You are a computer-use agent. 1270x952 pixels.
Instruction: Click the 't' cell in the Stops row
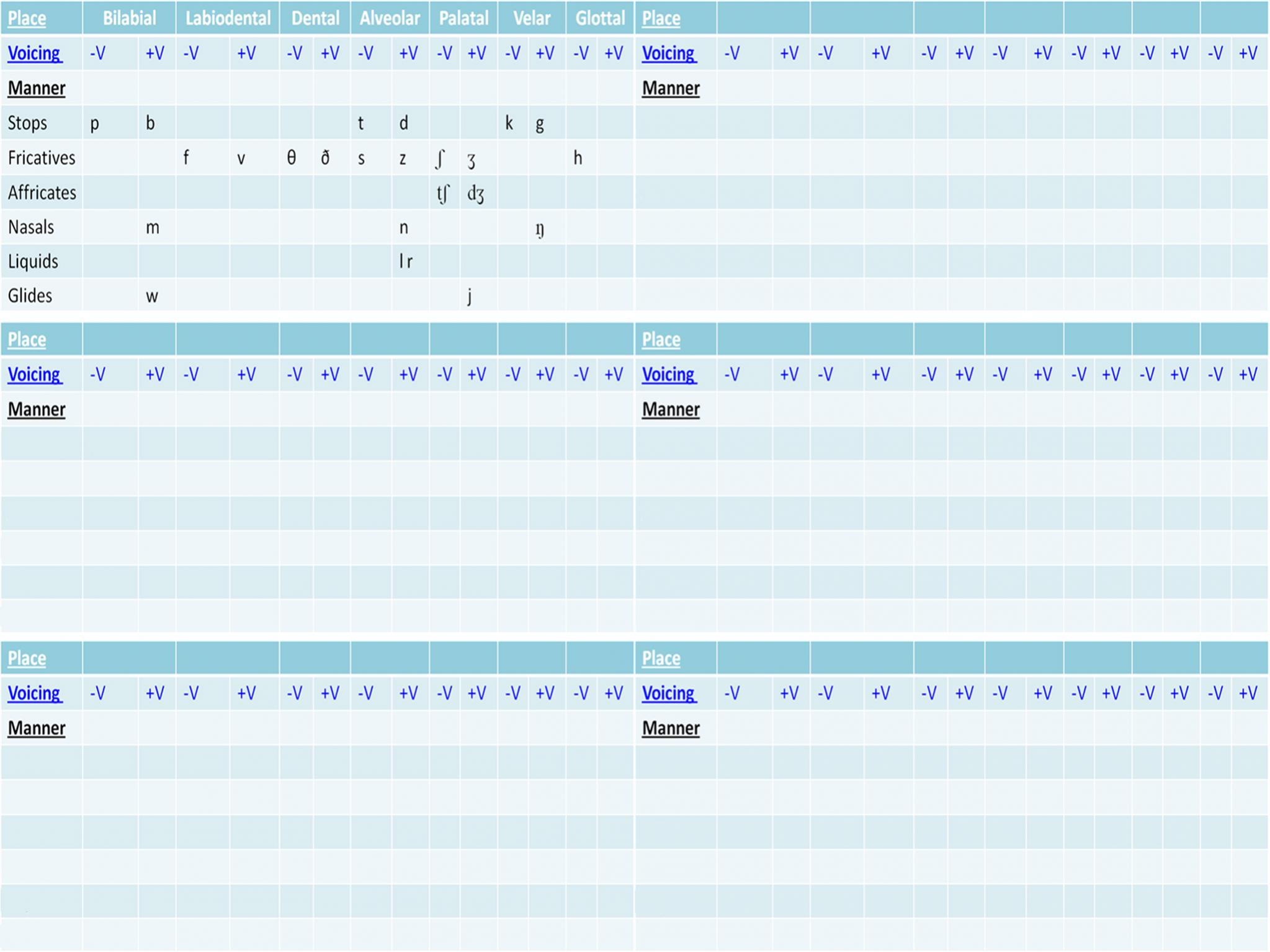[371, 123]
